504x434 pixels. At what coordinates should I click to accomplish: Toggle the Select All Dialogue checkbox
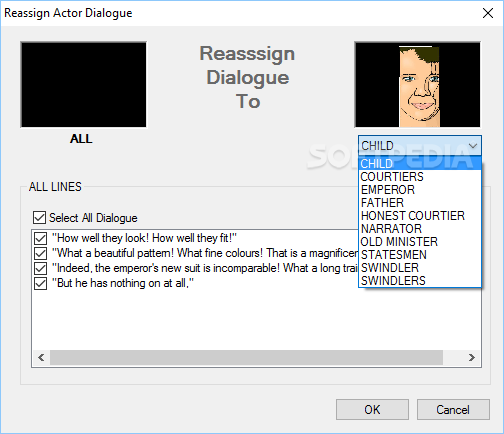pos(39,218)
